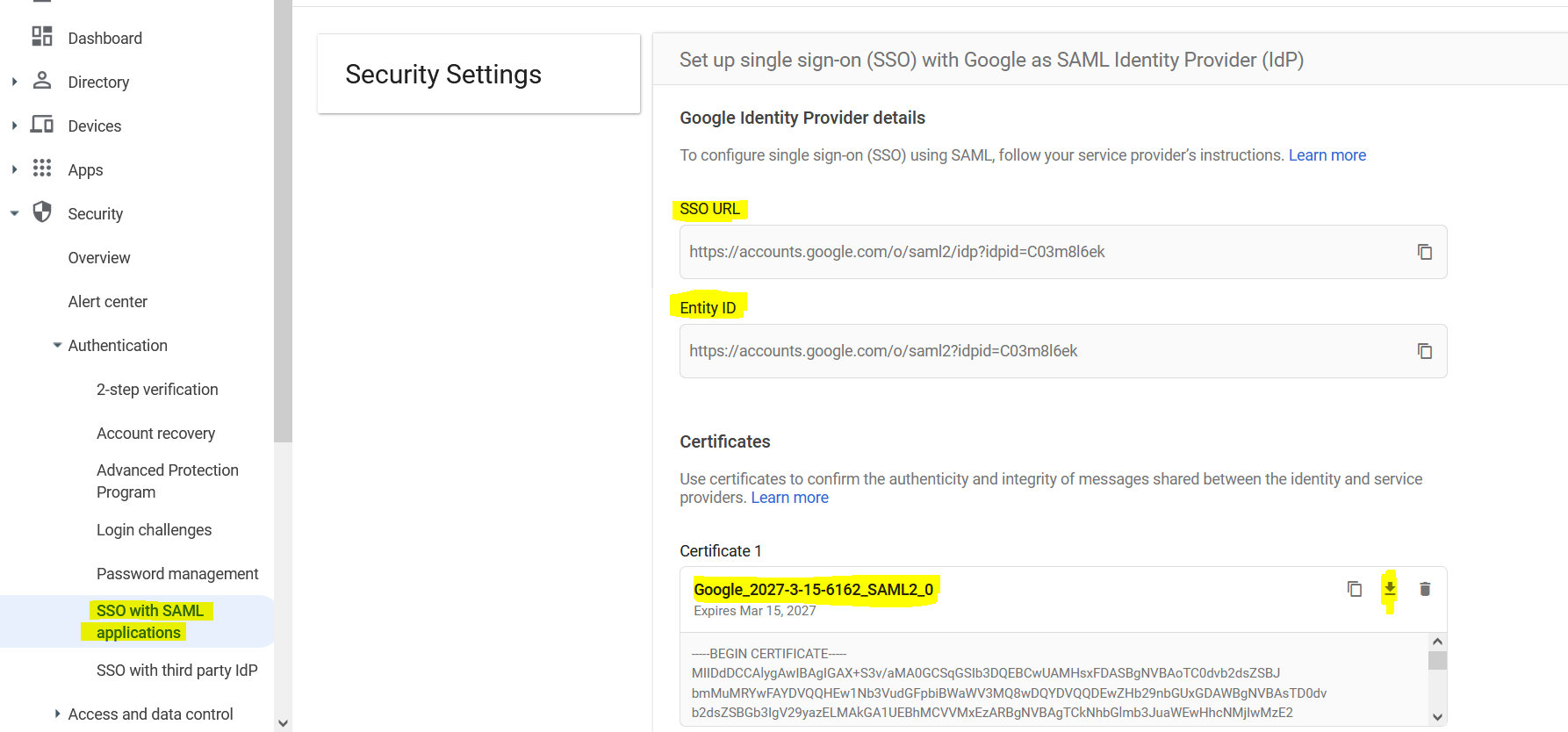Go to Password management settings

coord(177,574)
